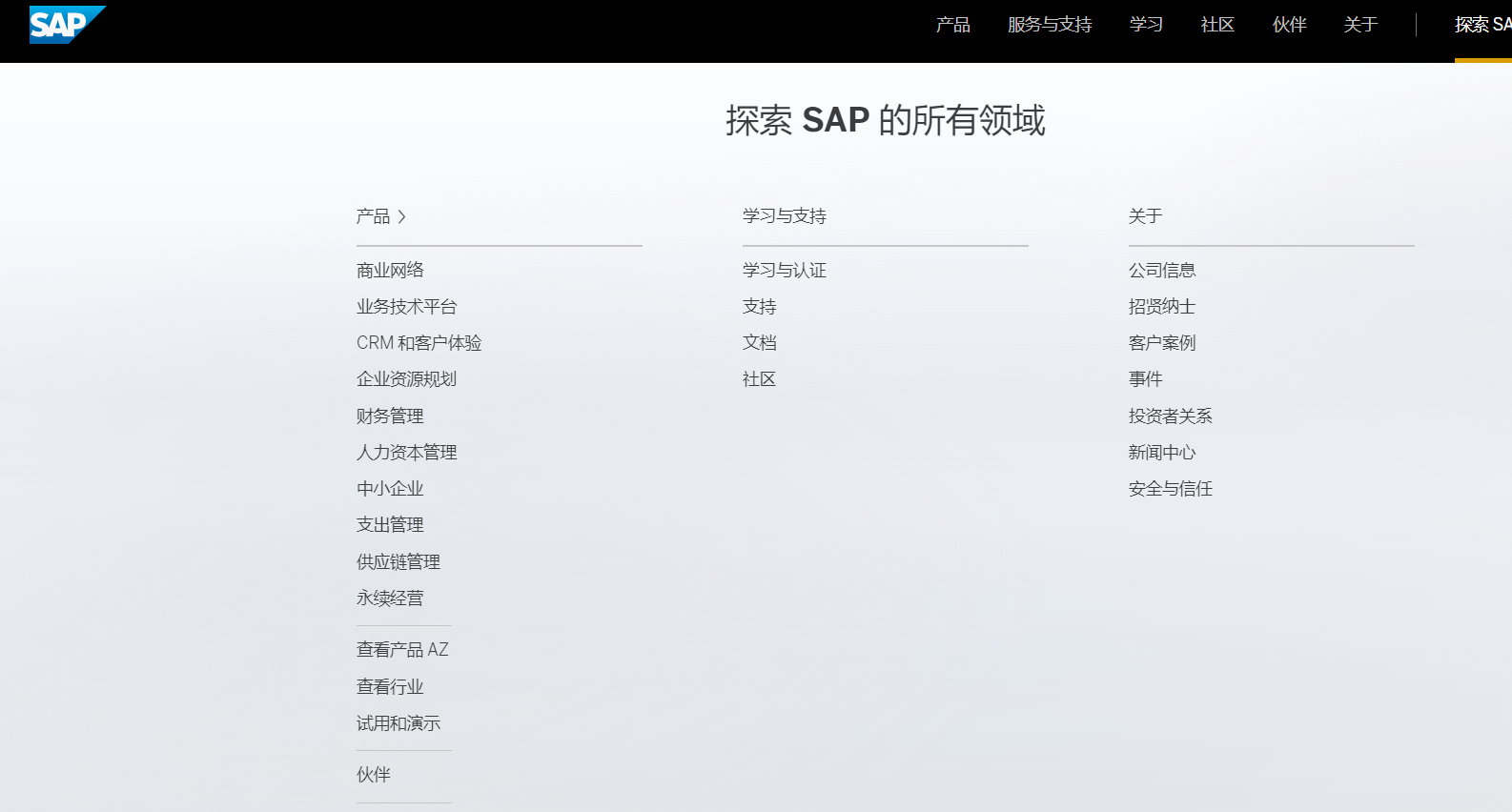The height and width of the screenshot is (812, 1512).
Task: Open the 伙伴 top navigation menu
Action: pyautogui.click(x=1289, y=25)
